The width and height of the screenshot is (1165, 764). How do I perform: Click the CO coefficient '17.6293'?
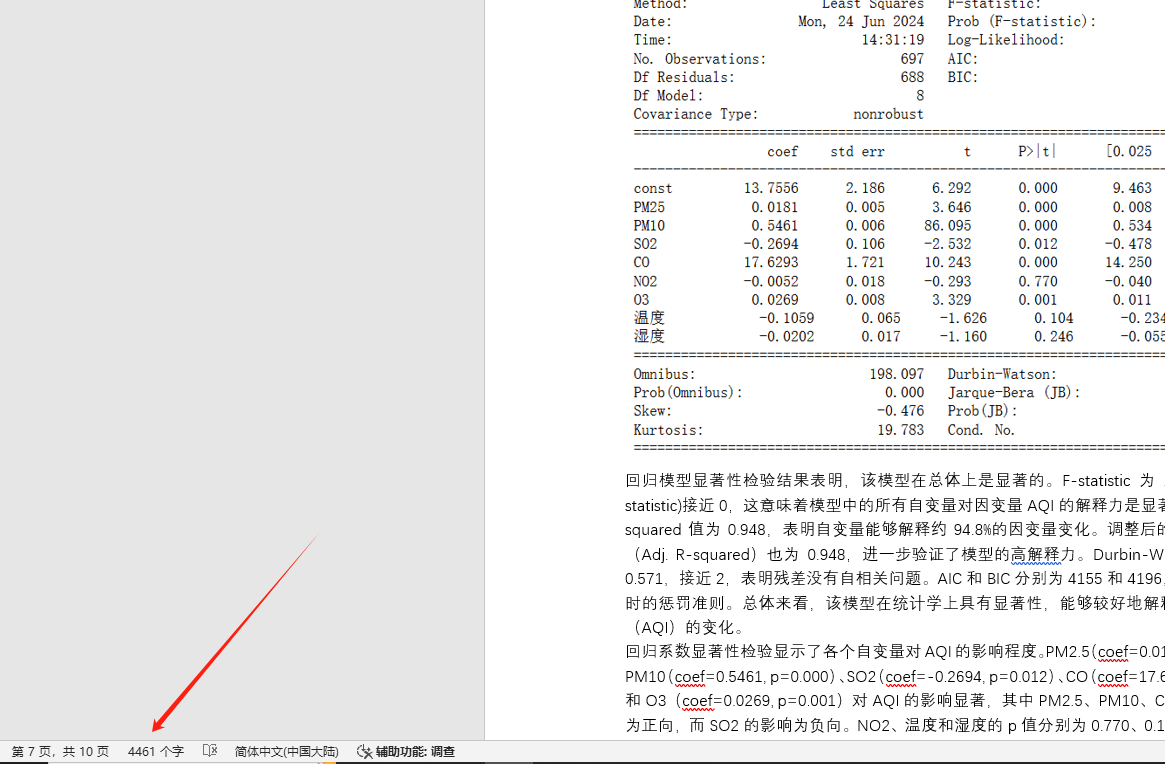click(x=771, y=262)
